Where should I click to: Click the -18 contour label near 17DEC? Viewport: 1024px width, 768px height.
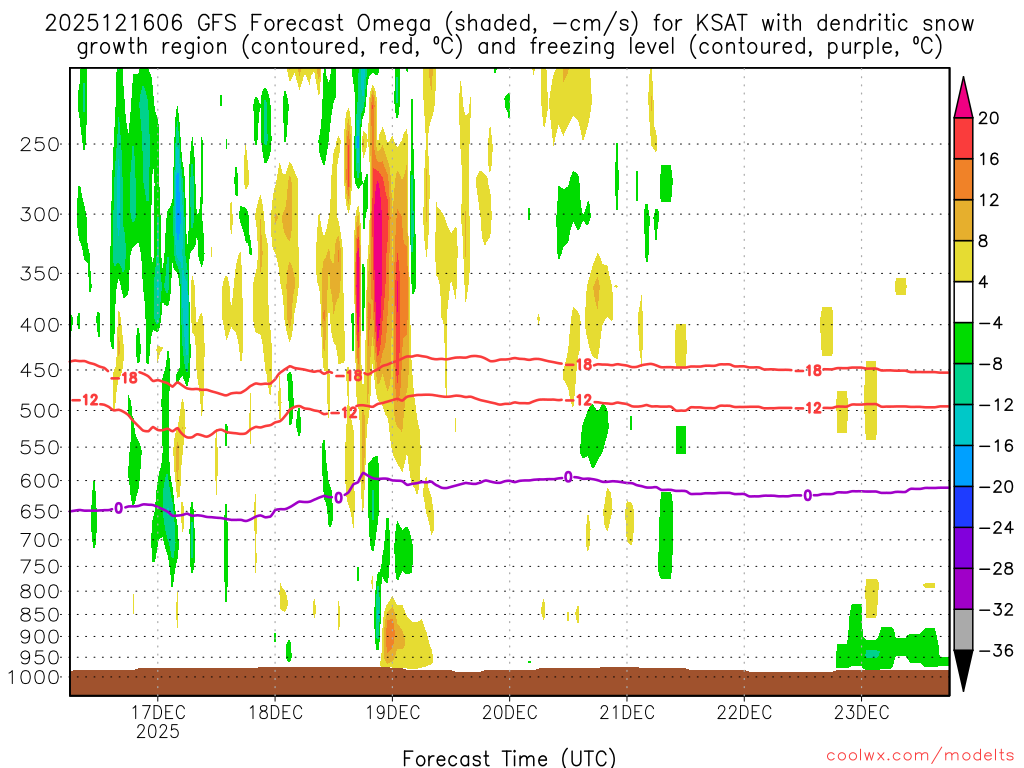click(x=124, y=378)
